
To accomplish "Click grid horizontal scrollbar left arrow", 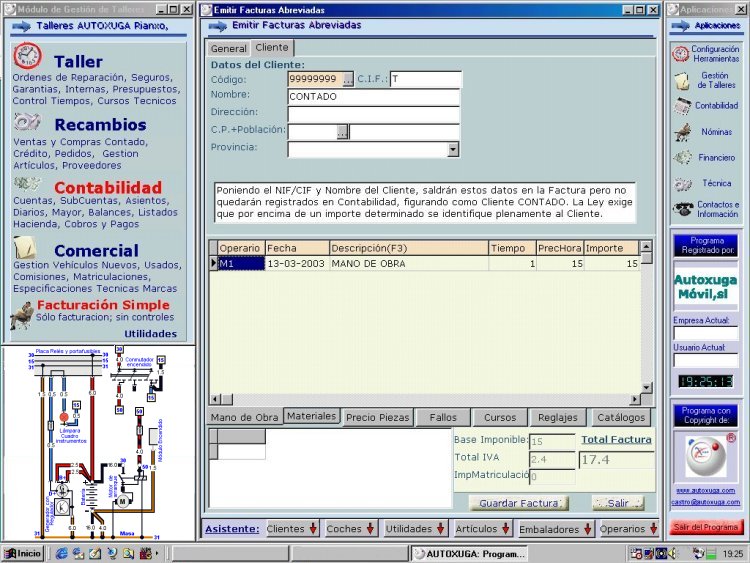I will (215, 399).
